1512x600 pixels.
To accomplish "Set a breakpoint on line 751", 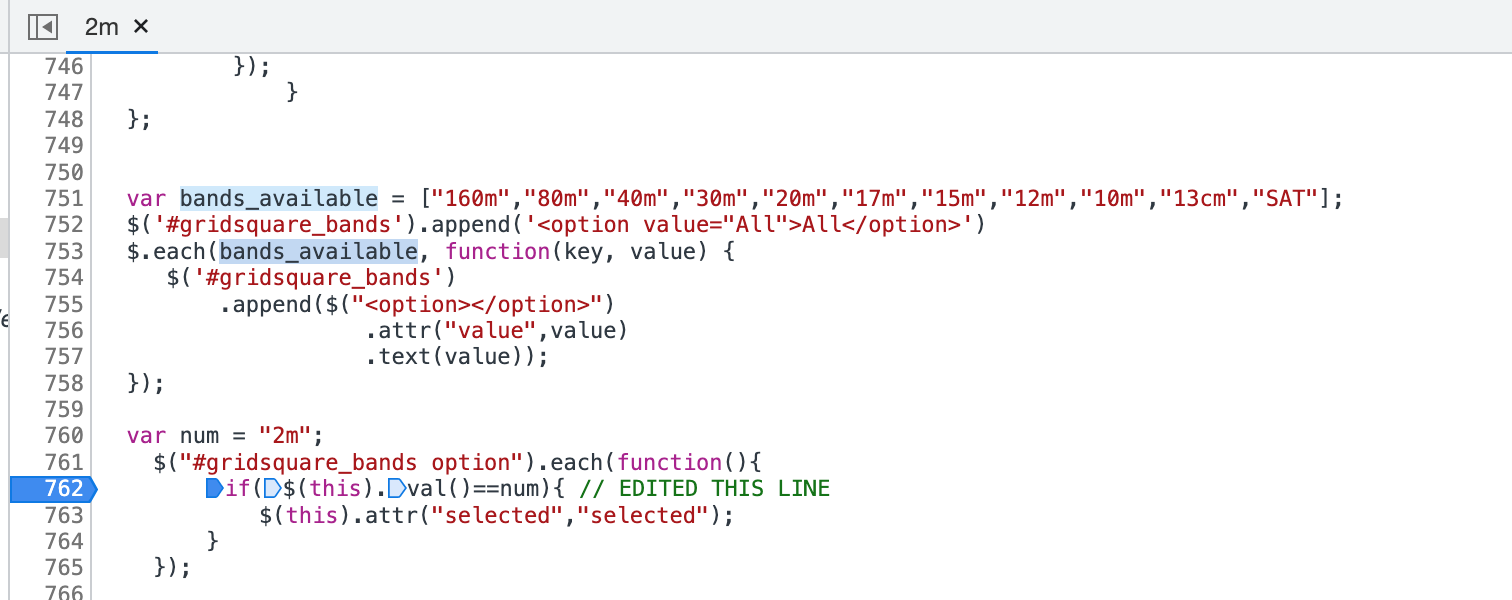I will pyautogui.click(x=66, y=198).
